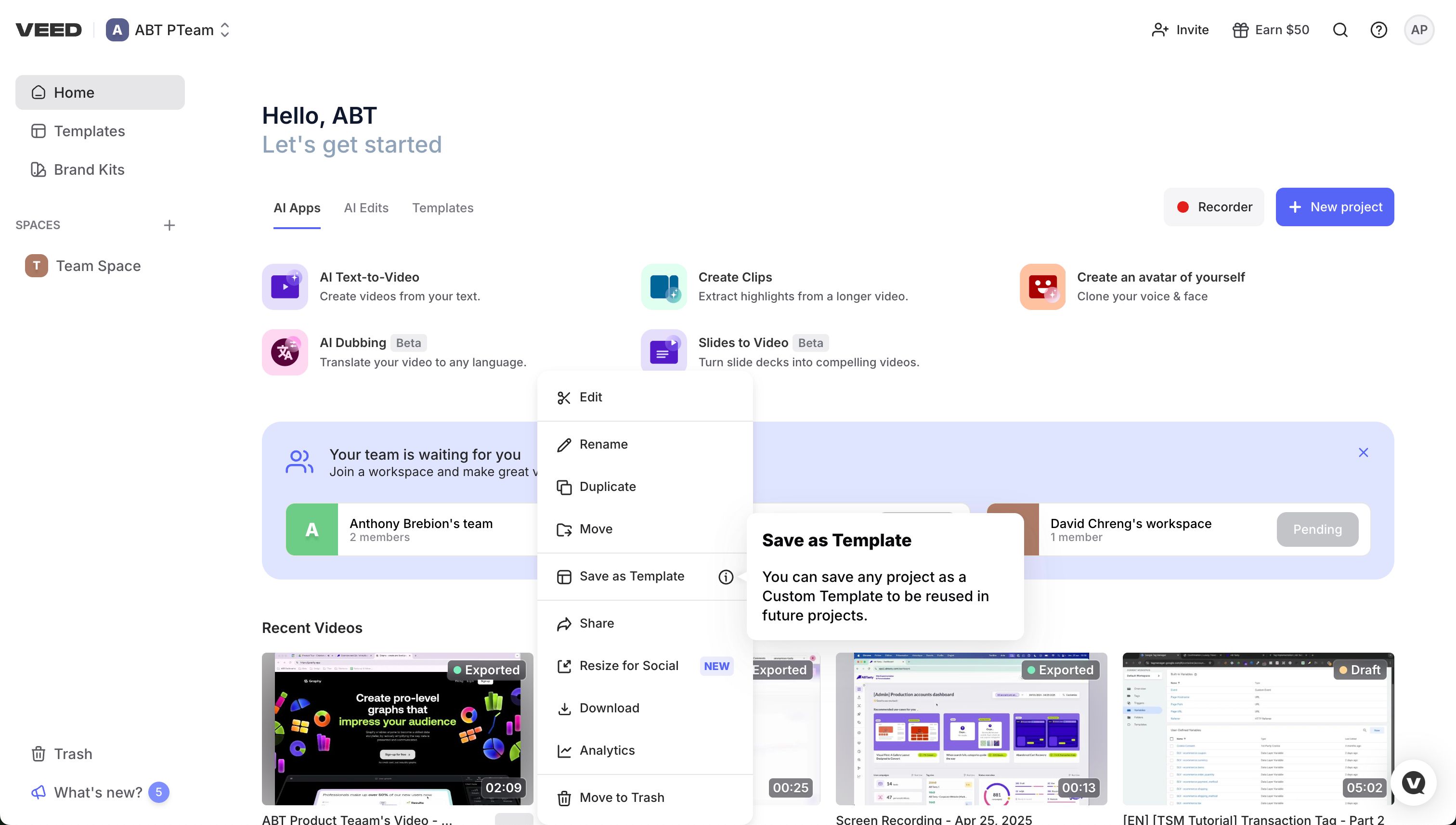Screen dimensions: 1456x825
Task: Open What's new announcements
Action: [100, 792]
